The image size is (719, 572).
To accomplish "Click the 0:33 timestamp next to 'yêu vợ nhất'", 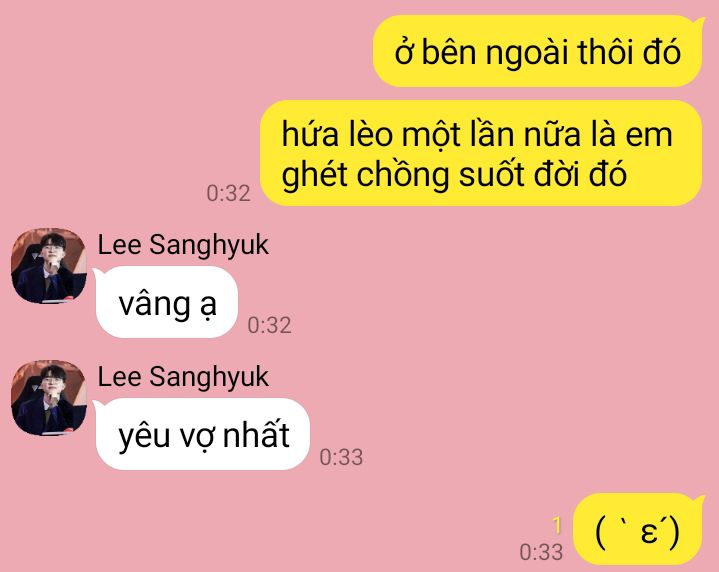I will pos(341,457).
